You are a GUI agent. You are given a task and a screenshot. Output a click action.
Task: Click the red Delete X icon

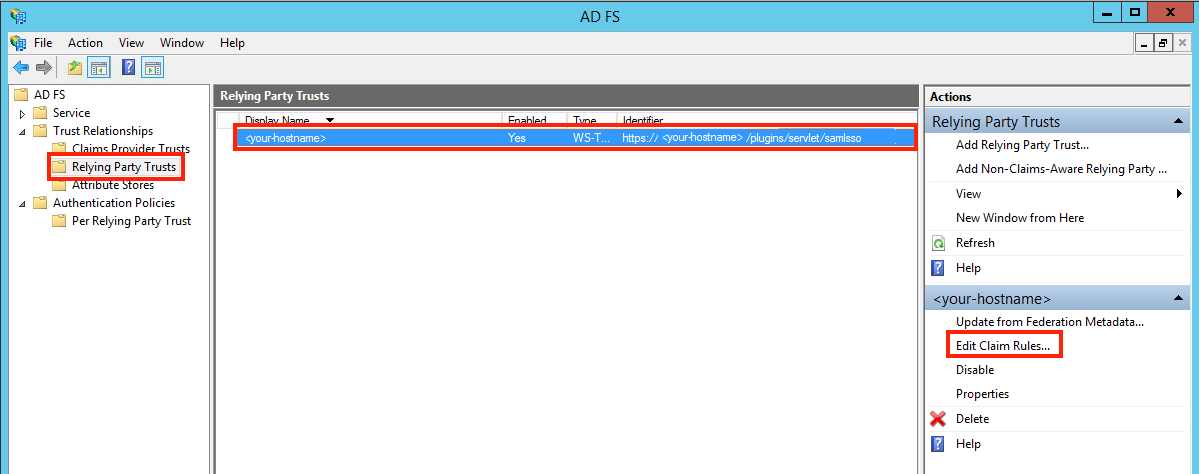pyautogui.click(x=938, y=419)
